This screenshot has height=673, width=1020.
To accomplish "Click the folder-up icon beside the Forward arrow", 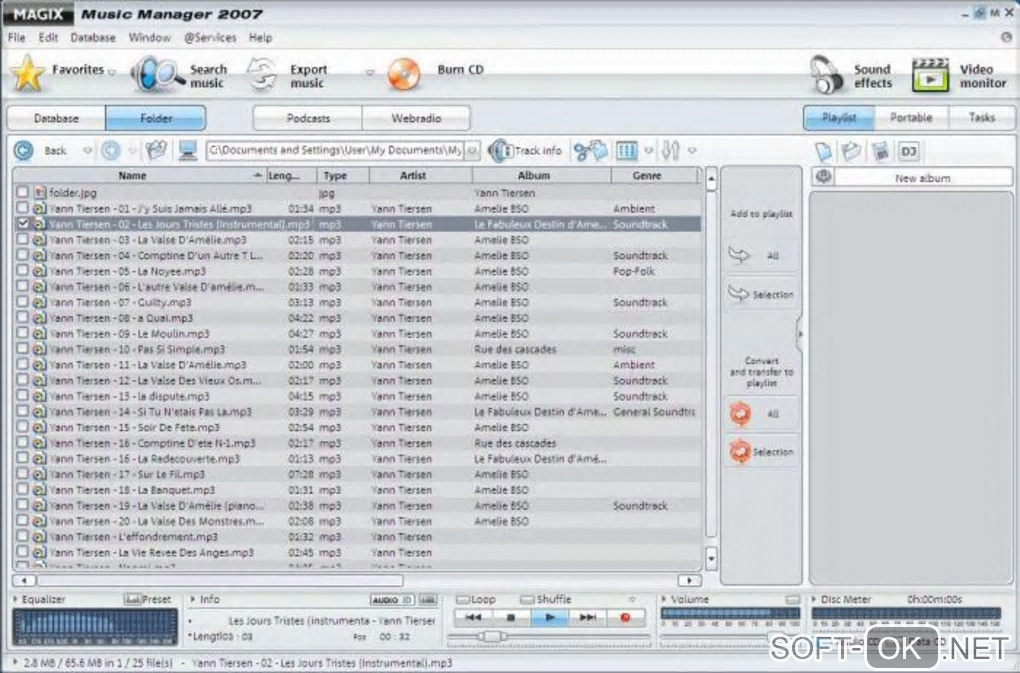I will 156,150.
